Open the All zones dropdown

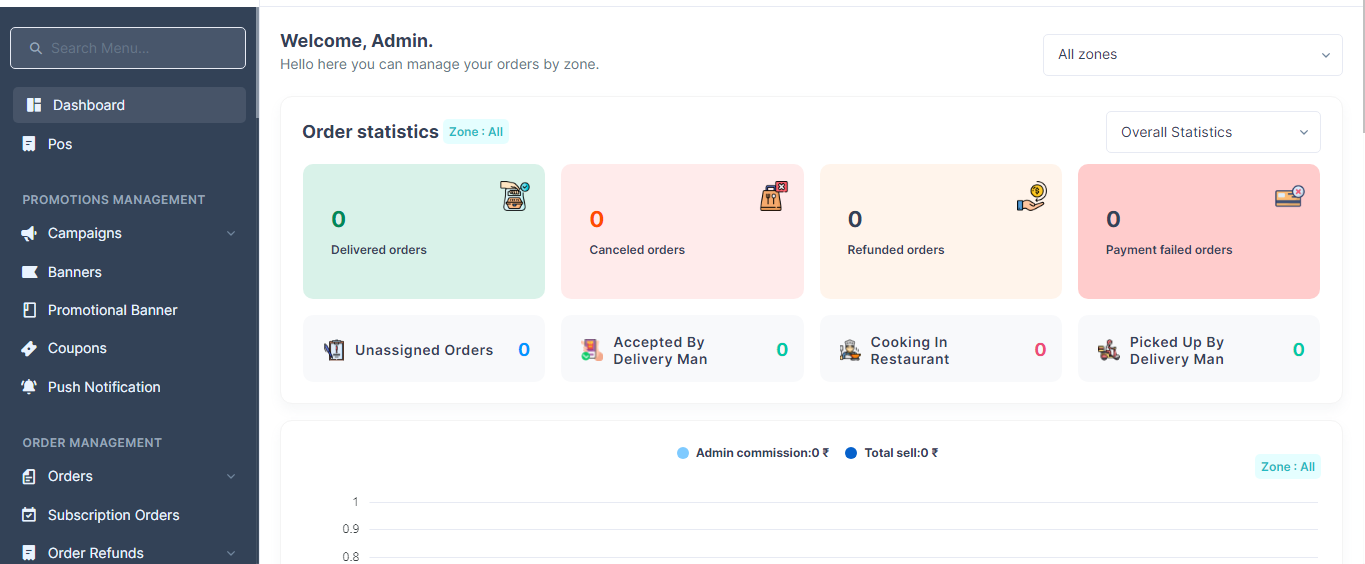1192,55
